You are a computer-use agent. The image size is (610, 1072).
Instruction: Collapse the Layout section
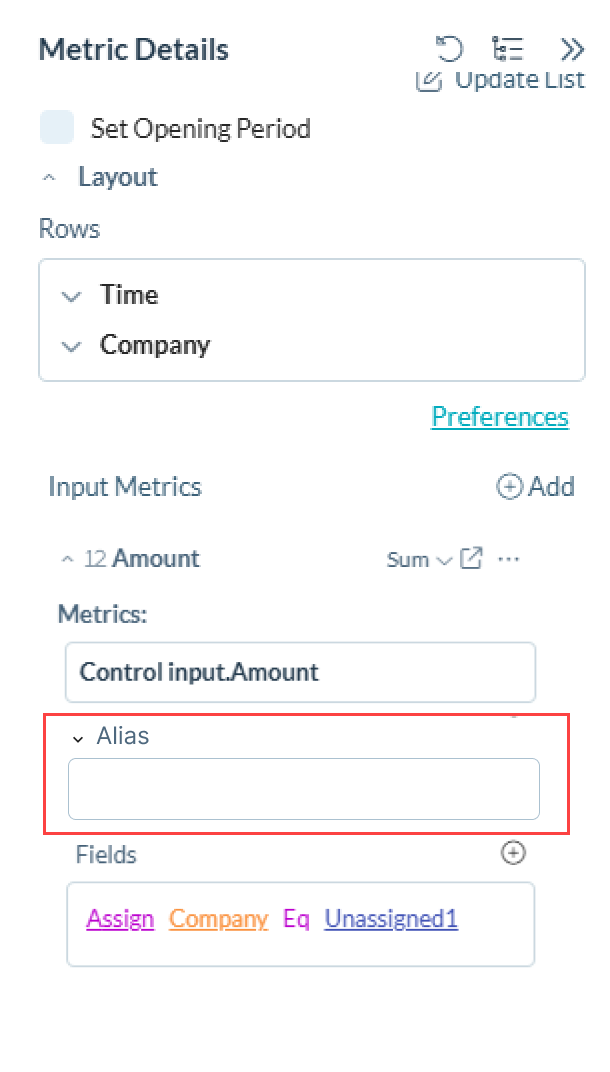pyautogui.click(x=49, y=177)
